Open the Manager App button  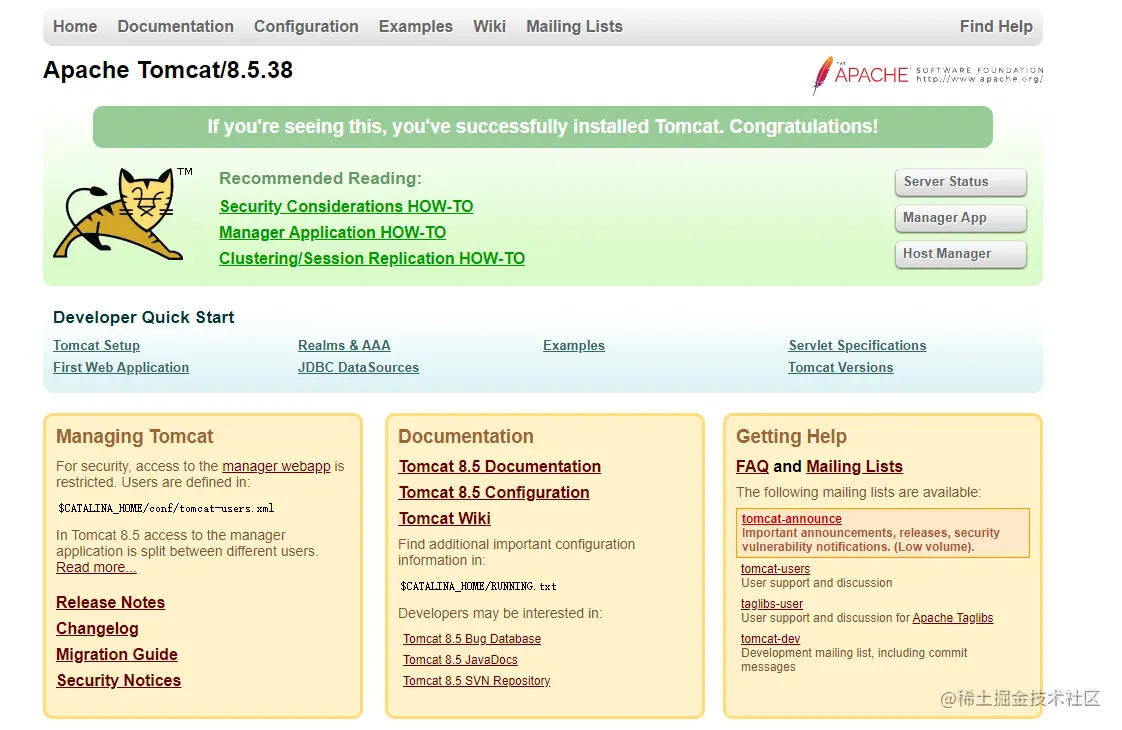click(x=960, y=218)
